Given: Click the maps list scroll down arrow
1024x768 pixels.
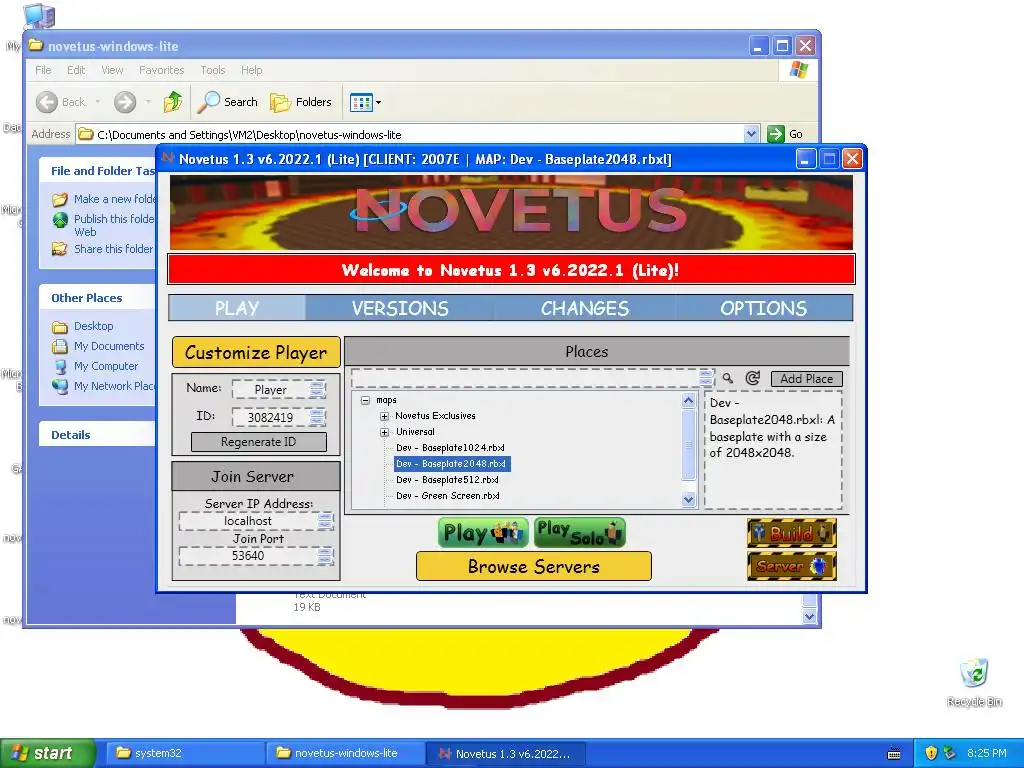Looking at the screenshot, I should (x=688, y=500).
